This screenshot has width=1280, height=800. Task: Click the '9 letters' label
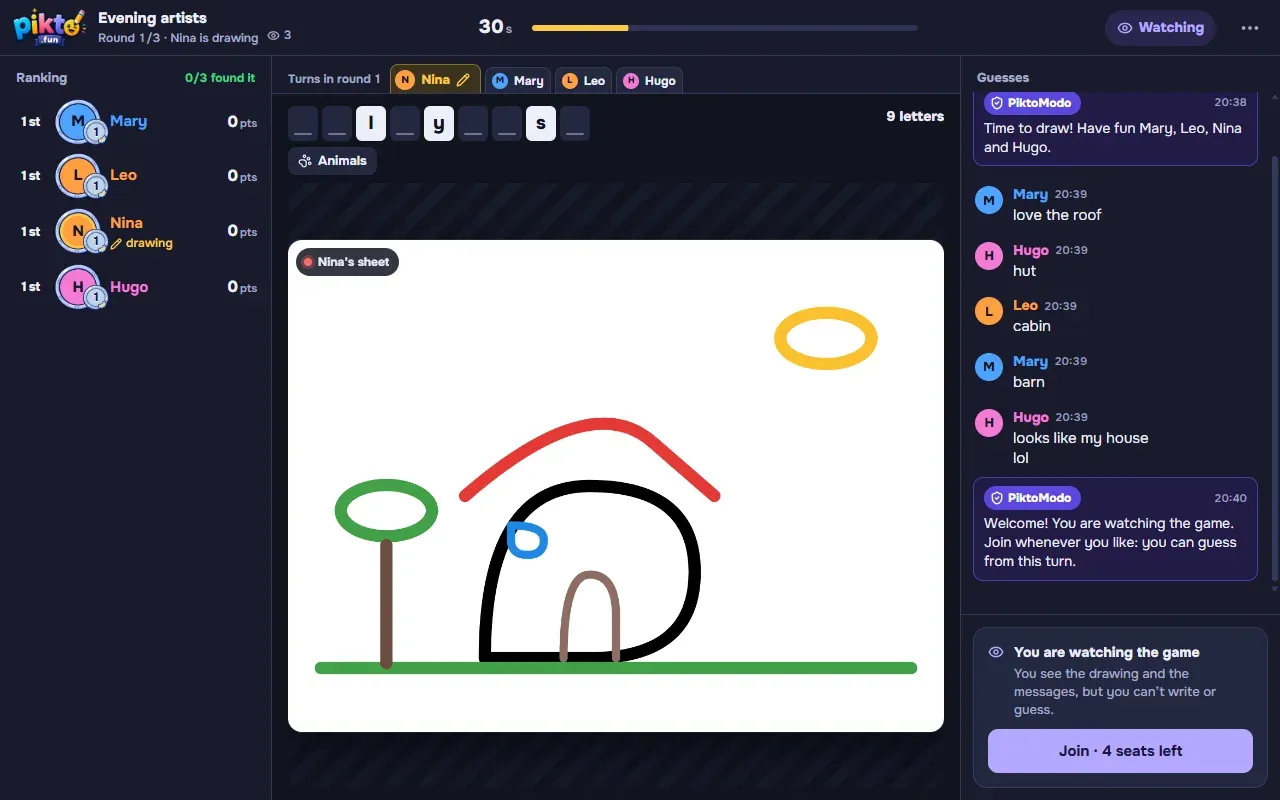coord(915,116)
